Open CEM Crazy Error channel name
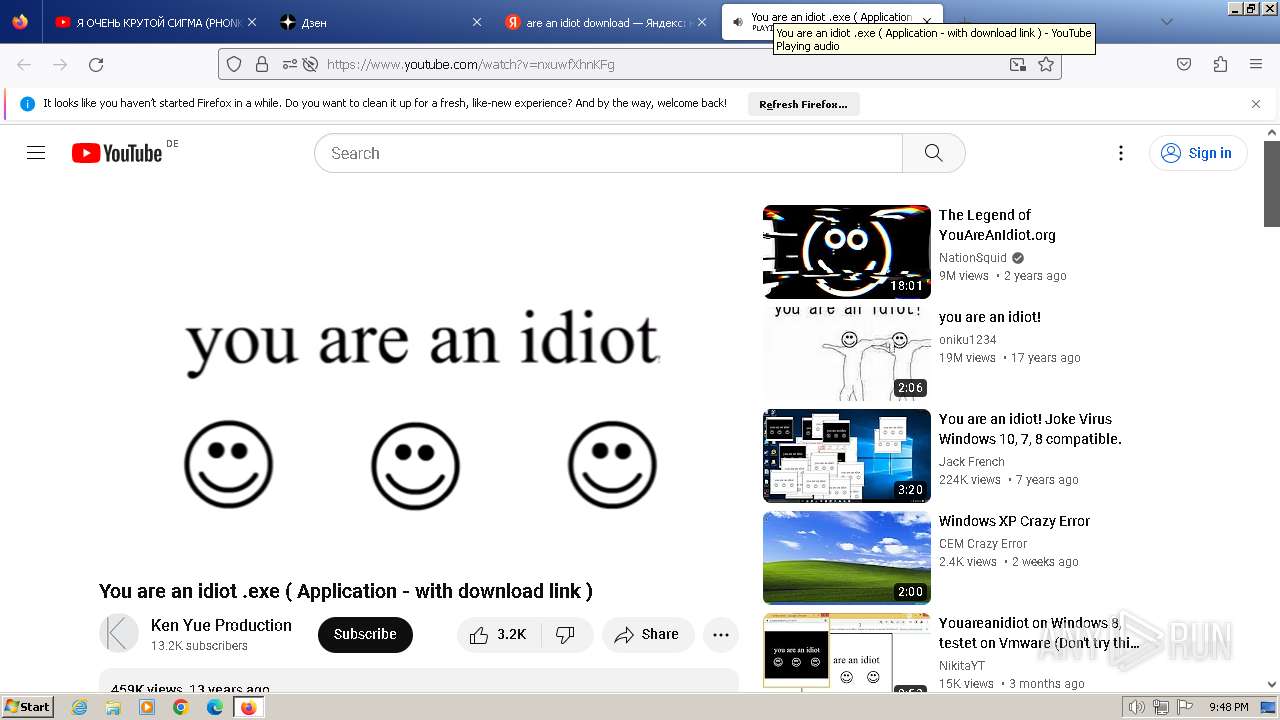This screenshot has width=1280, height=720. (x=983, y=544)
